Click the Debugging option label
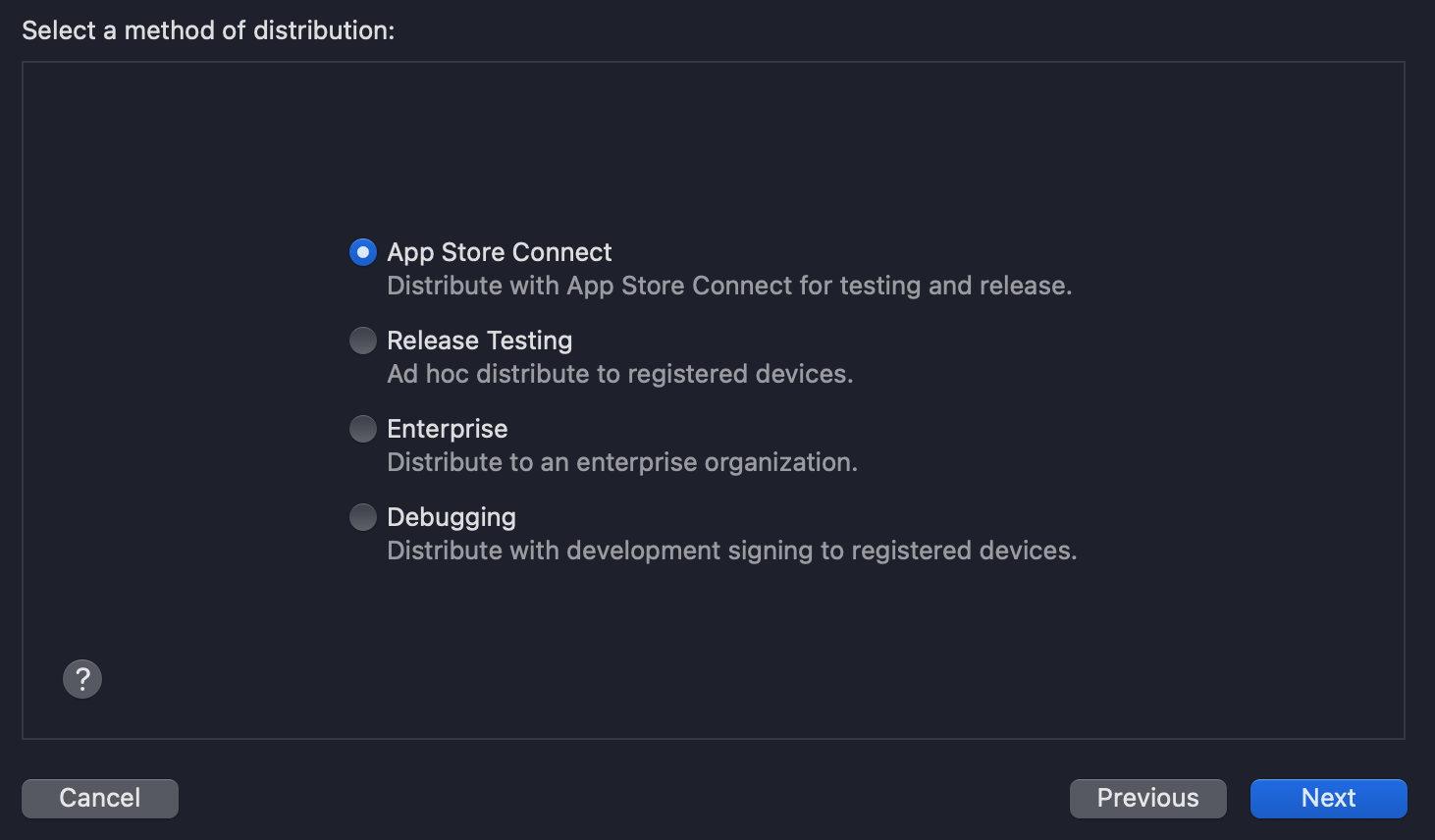Image resolution: width=1435 pixels, height=840 pixels. tap(452, 517)
